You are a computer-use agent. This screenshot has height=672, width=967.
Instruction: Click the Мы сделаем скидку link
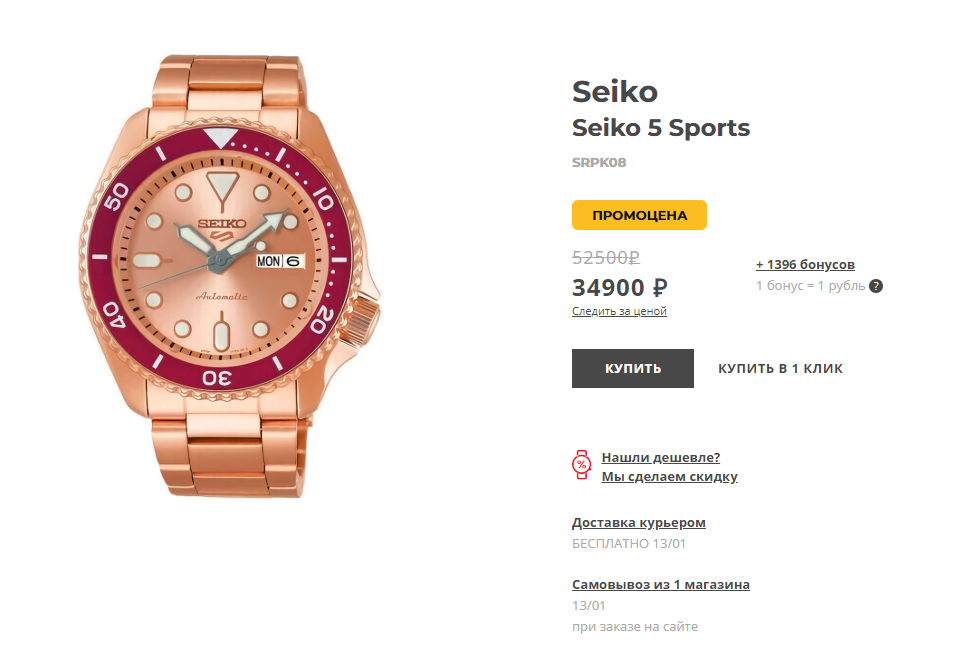[669, 477]
